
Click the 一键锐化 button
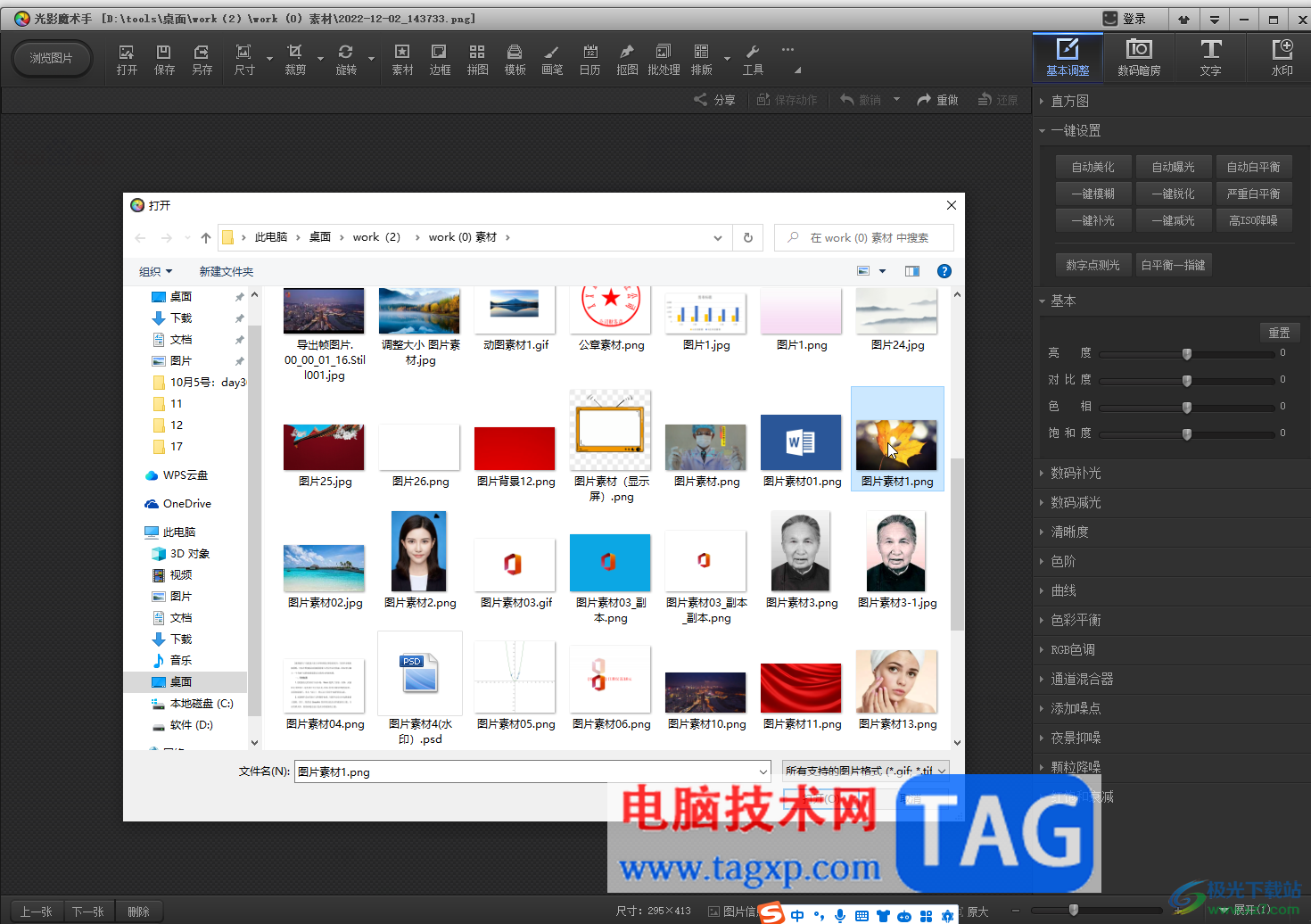[1174, 194]
